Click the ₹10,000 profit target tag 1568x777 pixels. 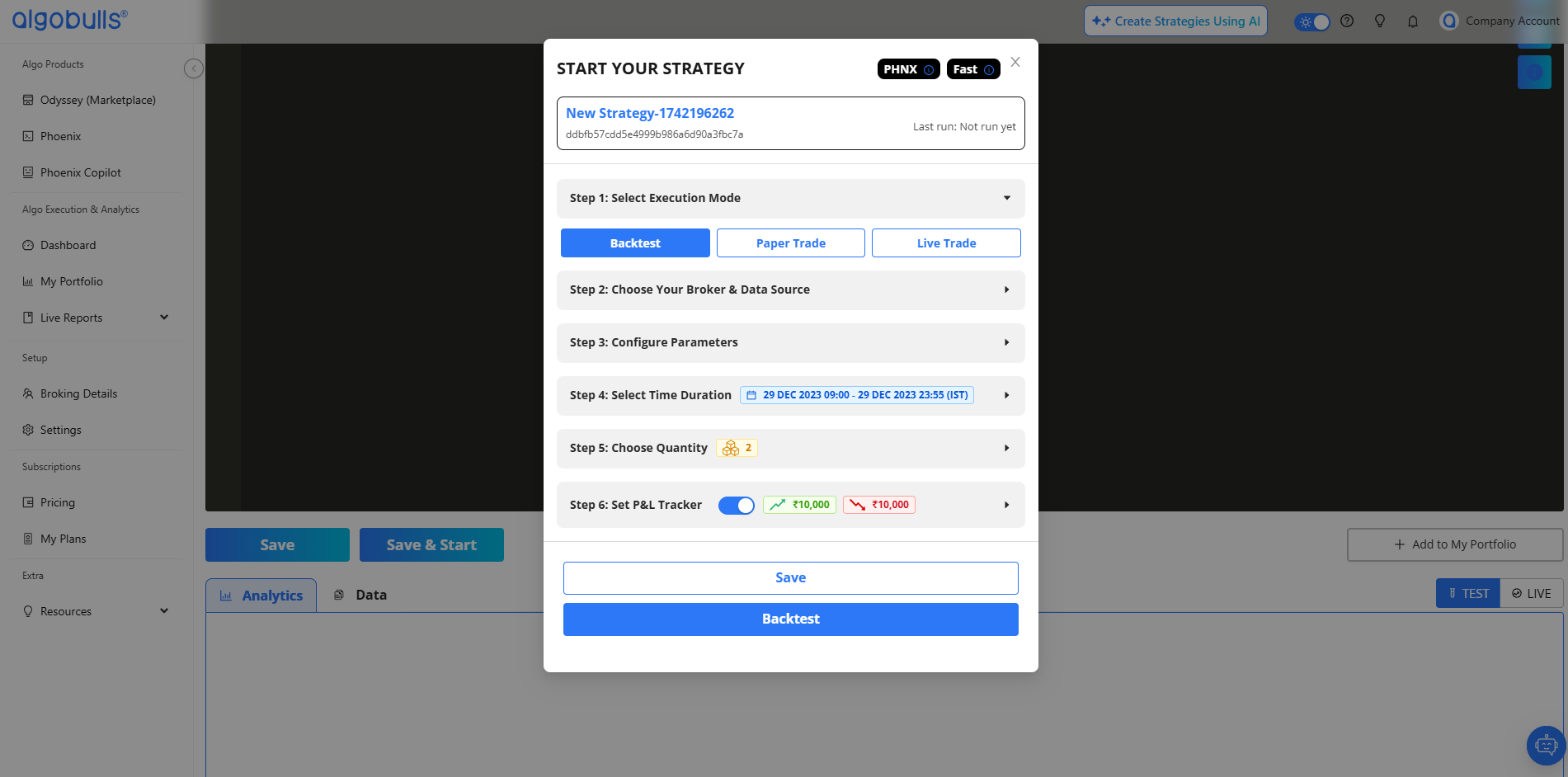pyautogui.click(x=799, y=505)
